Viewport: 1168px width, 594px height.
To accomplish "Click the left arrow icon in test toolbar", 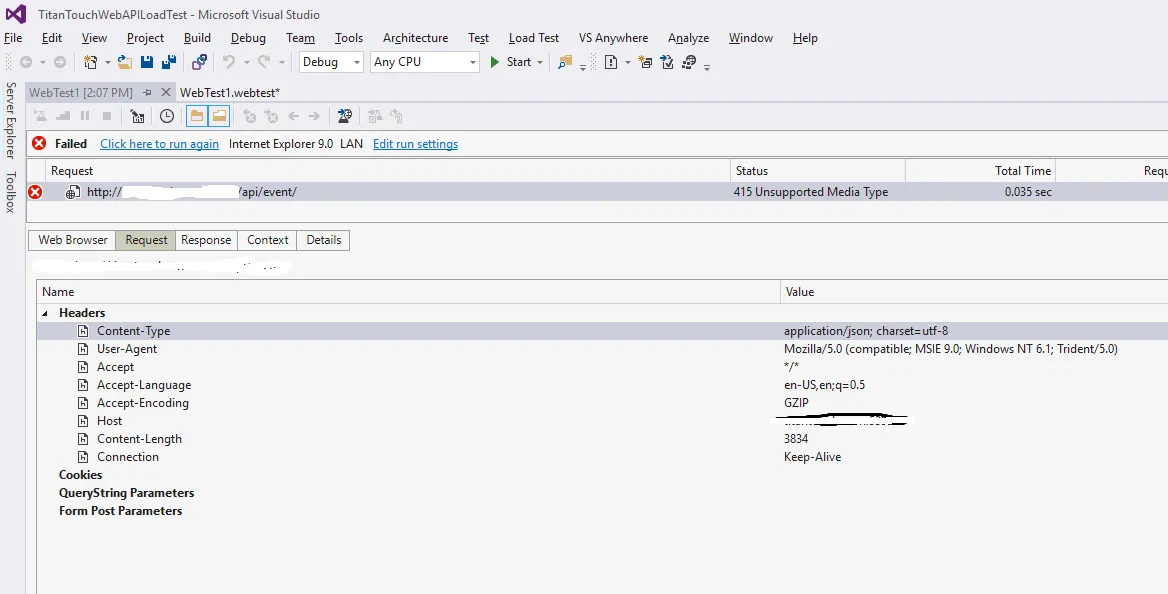I will (293, 116).
